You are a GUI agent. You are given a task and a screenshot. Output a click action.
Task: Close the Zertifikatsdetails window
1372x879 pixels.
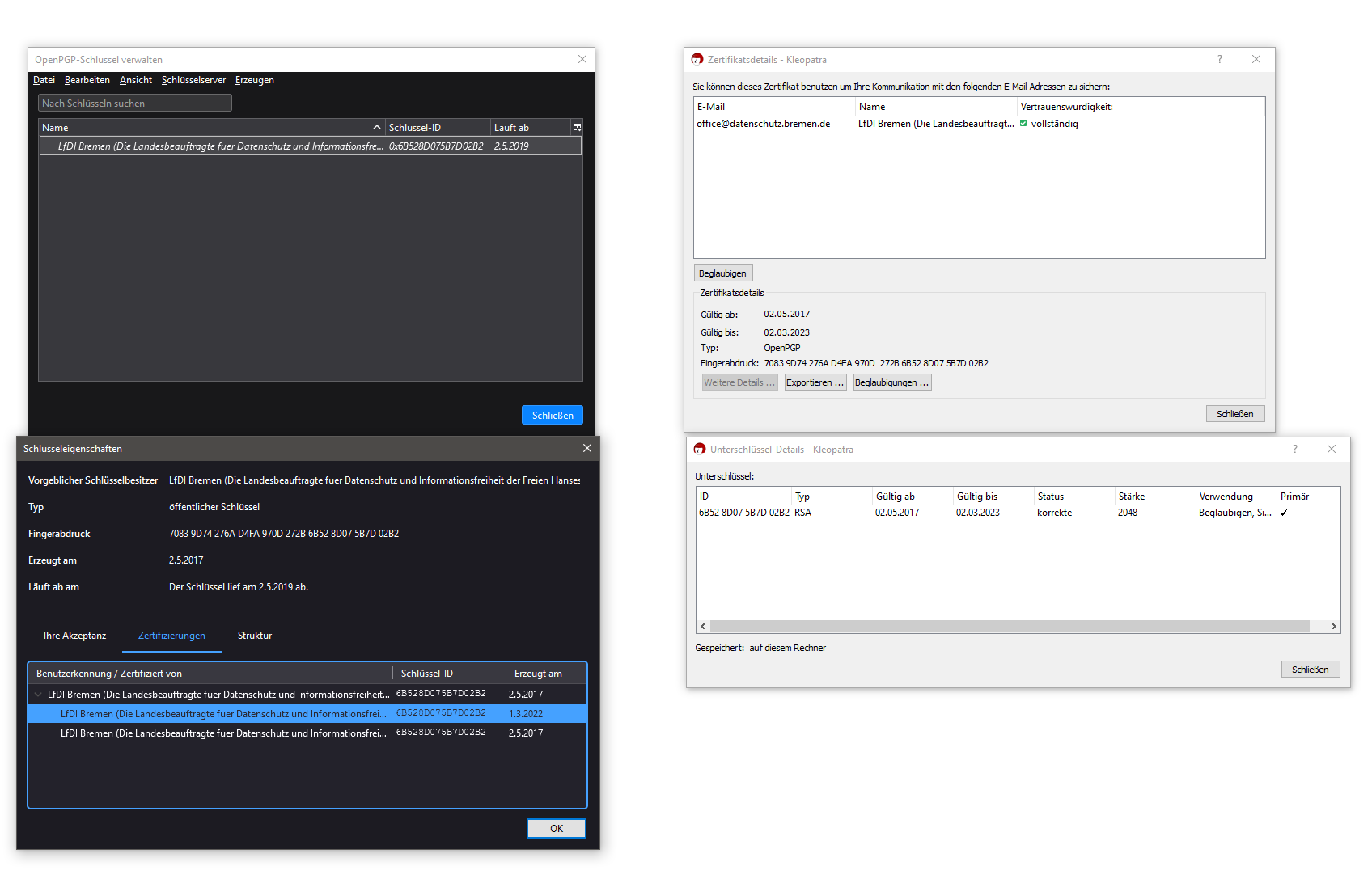[1256, 59]
